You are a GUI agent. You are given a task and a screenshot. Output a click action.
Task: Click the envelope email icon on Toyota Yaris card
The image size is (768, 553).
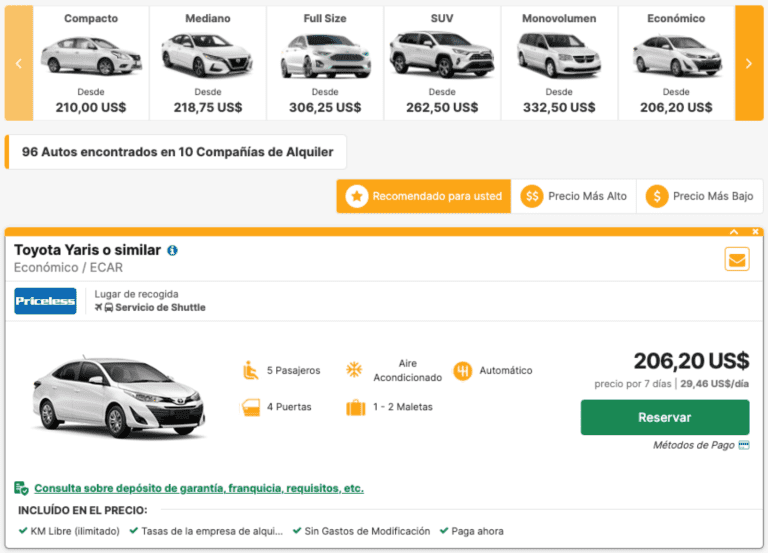[x=737, y=259]
